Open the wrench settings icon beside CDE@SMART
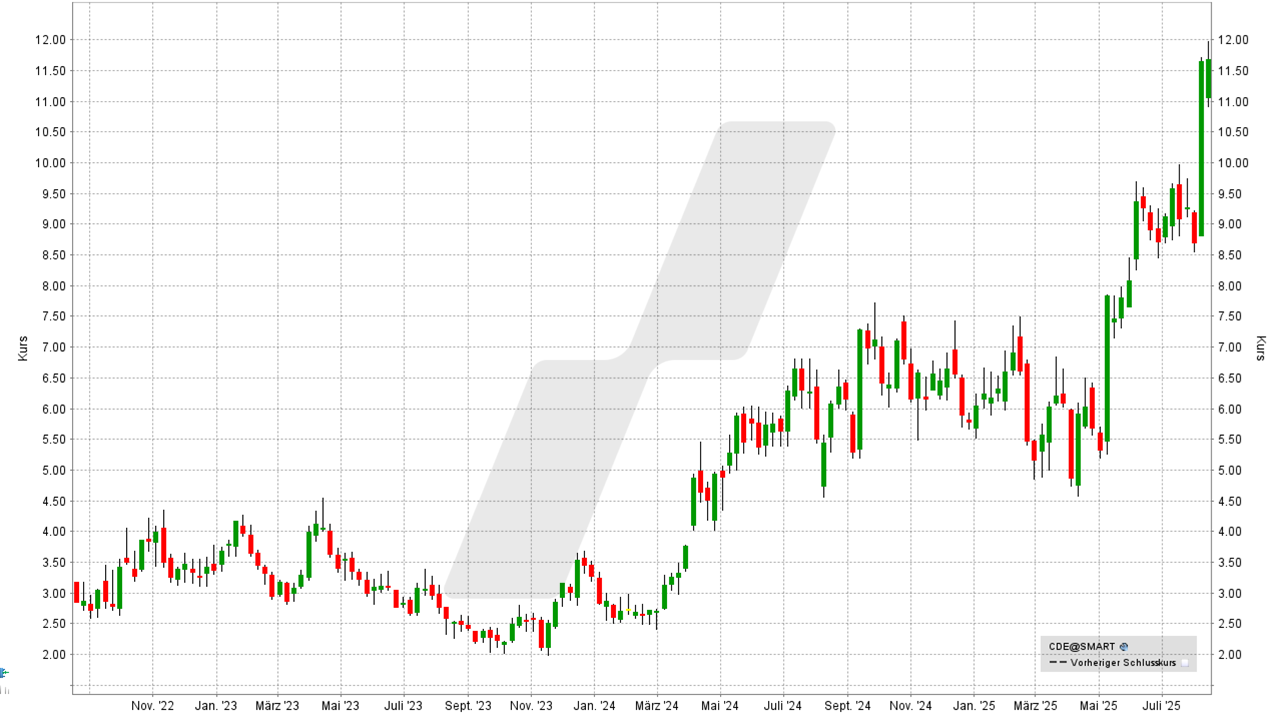The width and height of the screenshot is (1280, 720). 1124,647
